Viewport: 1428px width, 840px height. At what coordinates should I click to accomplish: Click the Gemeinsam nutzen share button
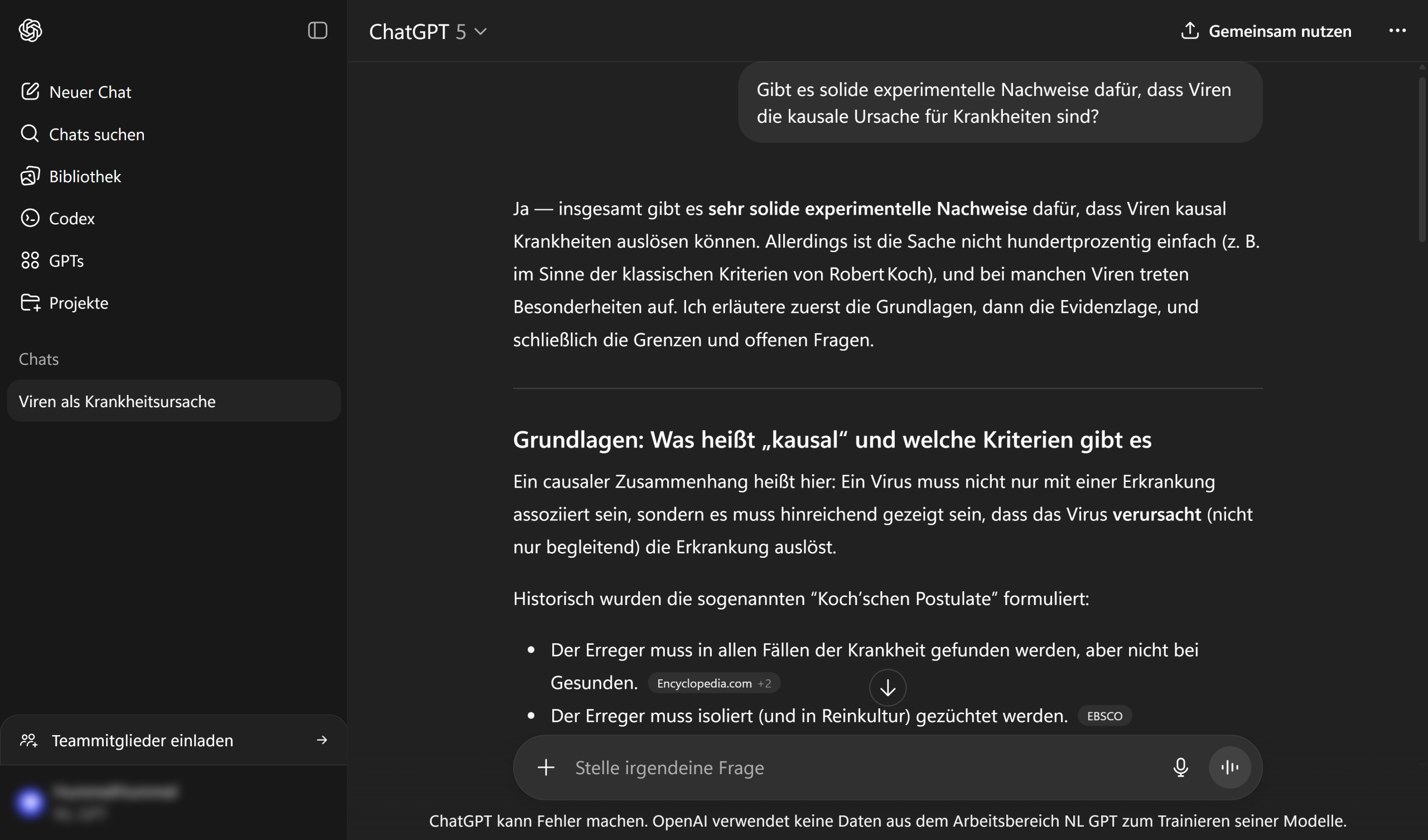(1266, 31)
